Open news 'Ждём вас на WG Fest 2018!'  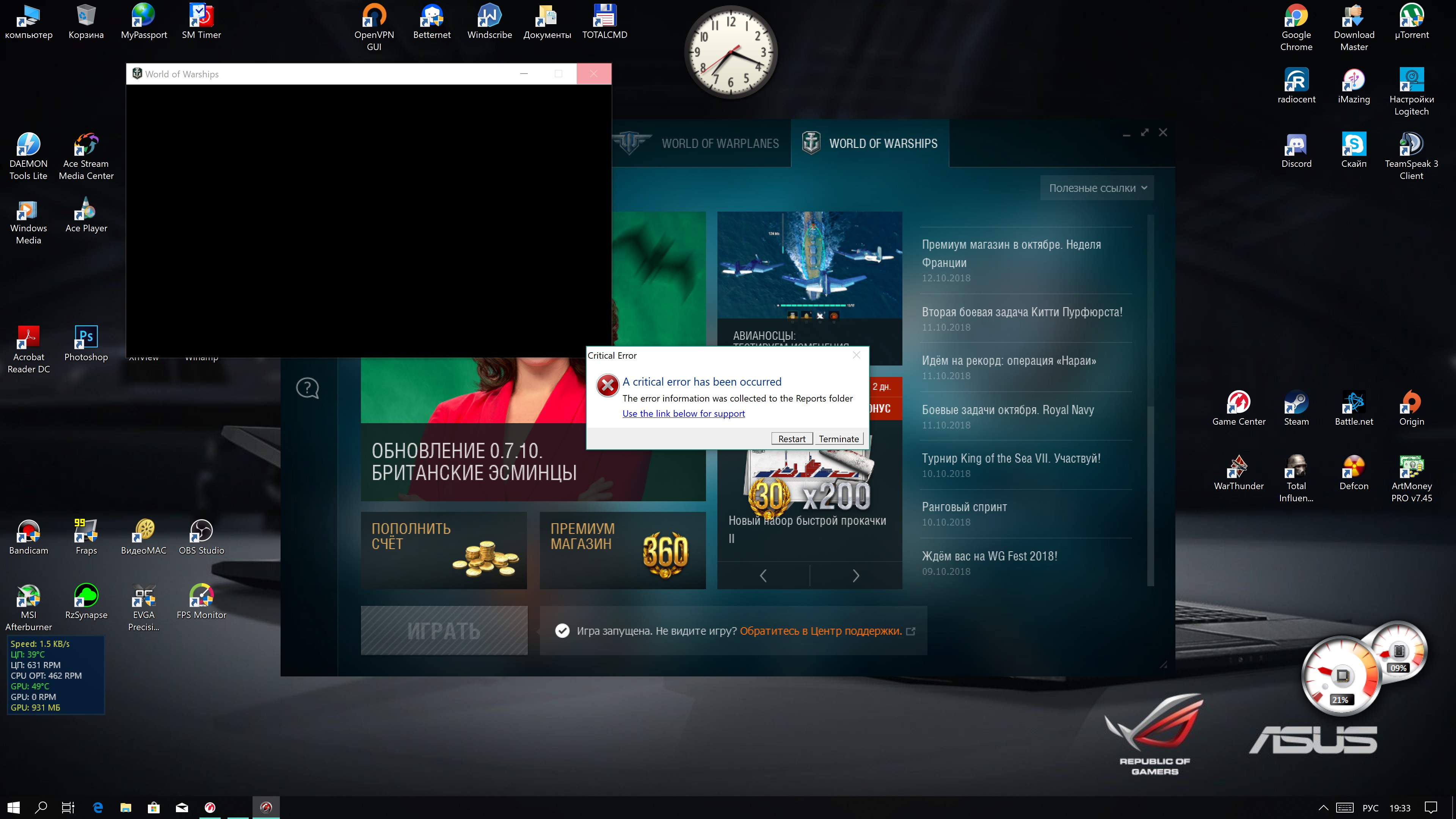(x=1026, y=563)
